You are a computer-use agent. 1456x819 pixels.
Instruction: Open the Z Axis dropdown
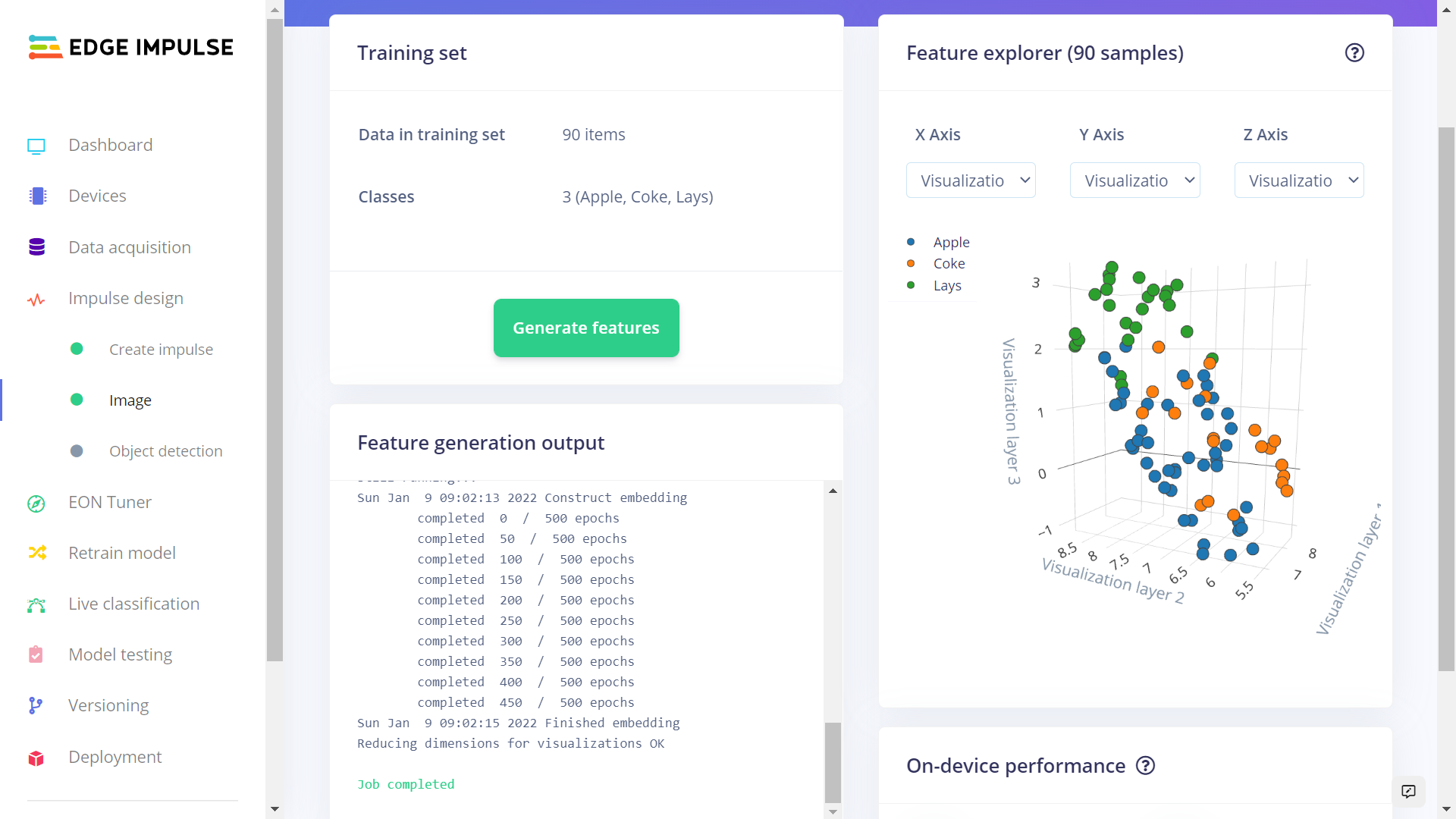[x=1298, y=180]
